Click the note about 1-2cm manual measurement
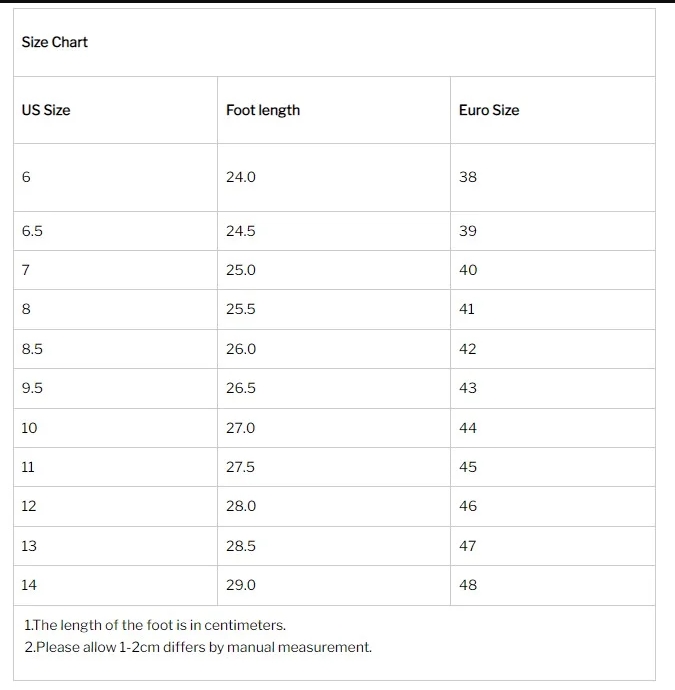 (198, 647)
